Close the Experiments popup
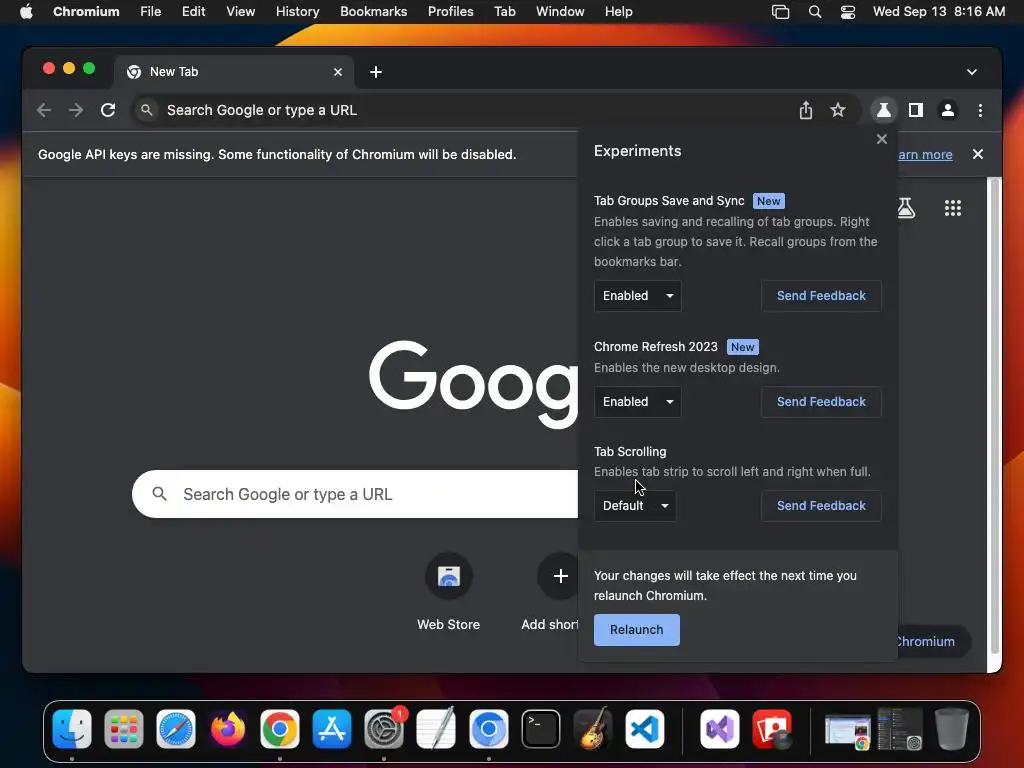Viewport: 1024px width, 768px height. coord(882,139)
